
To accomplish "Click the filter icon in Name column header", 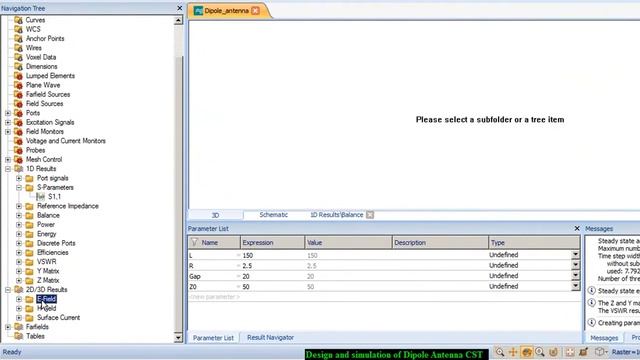I will (194, 242).
